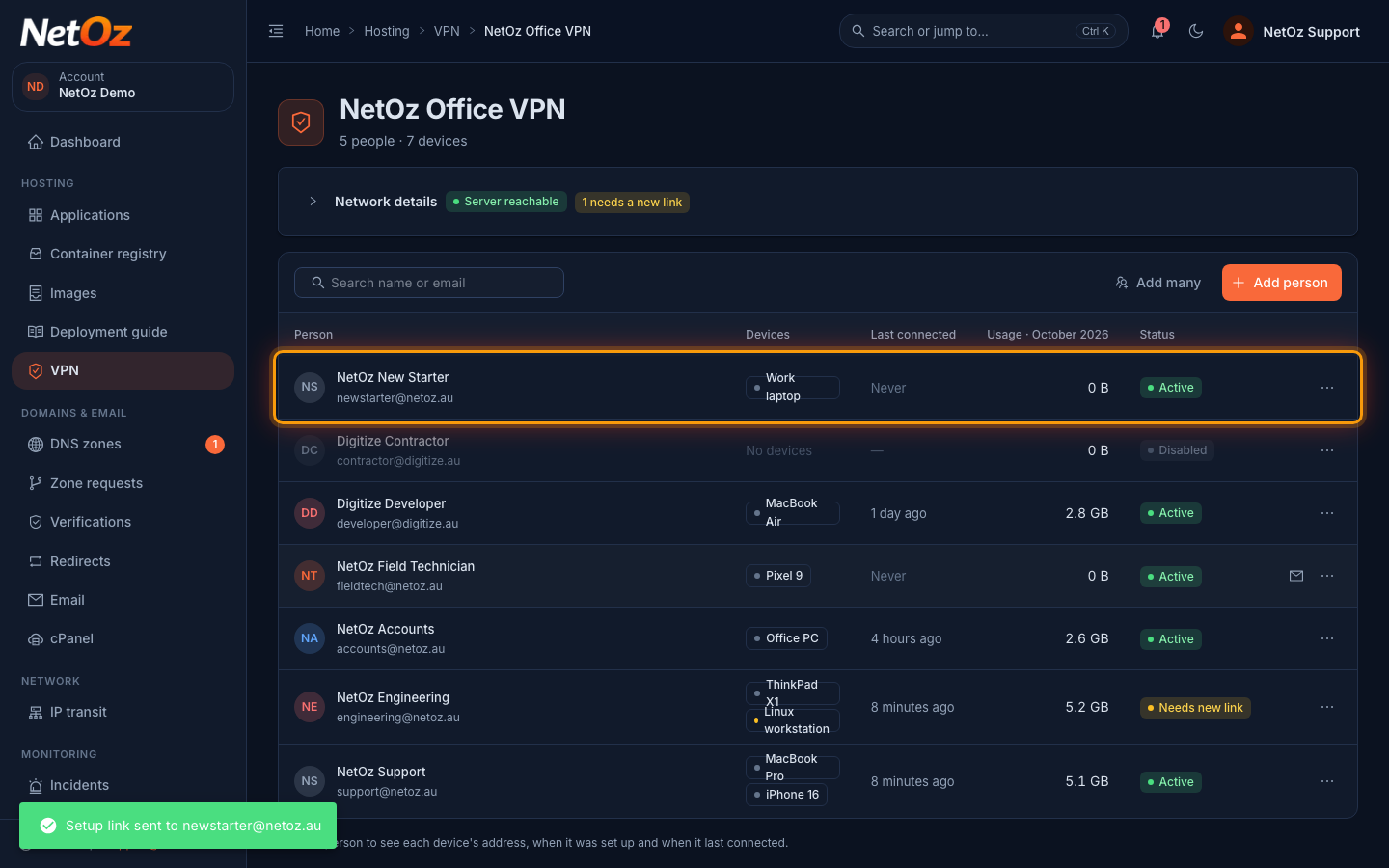
Task: Go to Home breadcrumb
Action: 322,31
